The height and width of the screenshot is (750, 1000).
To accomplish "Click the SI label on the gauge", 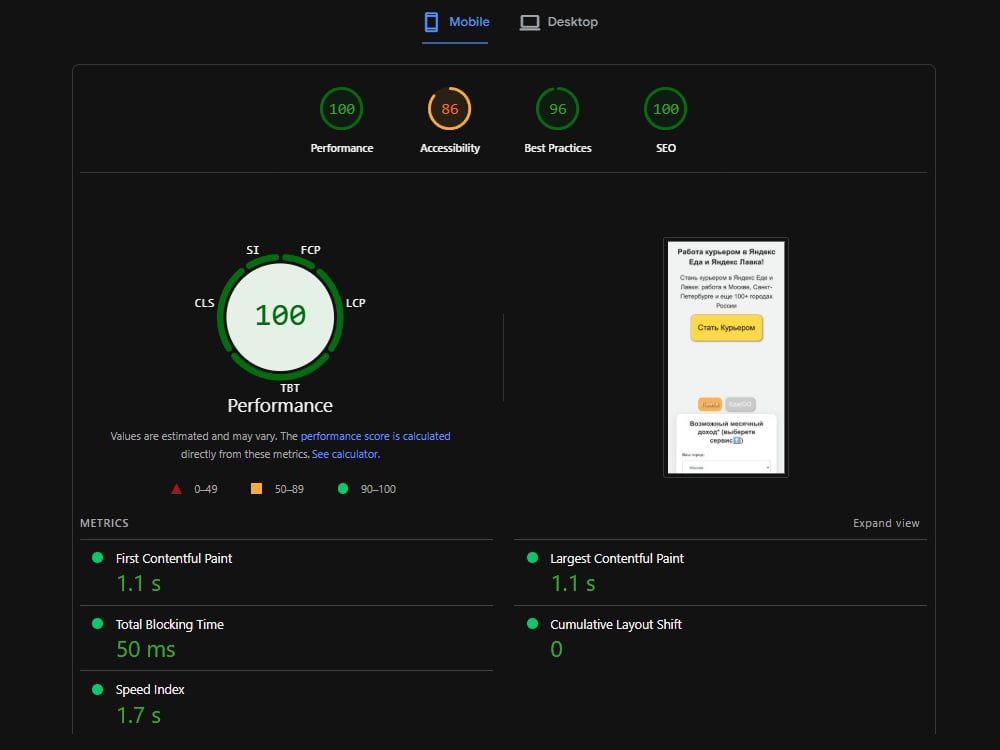I will click(253, 250).
